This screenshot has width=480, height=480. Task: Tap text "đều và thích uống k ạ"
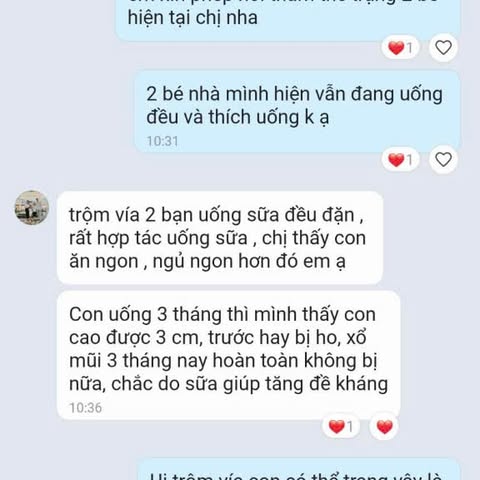pos(238,118)
